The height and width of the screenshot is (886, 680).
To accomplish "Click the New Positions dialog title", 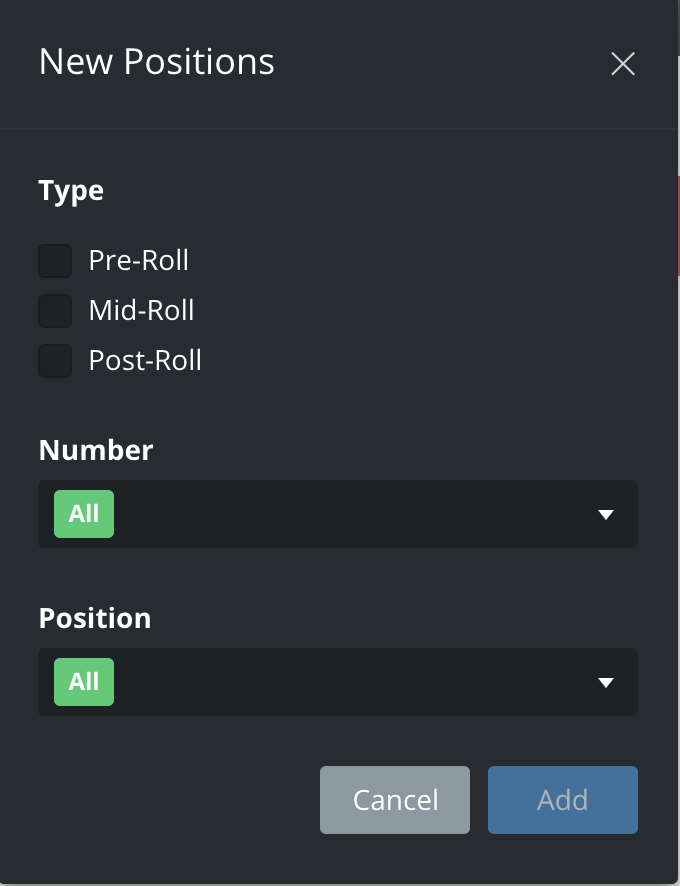I will [x=156, y=62].
